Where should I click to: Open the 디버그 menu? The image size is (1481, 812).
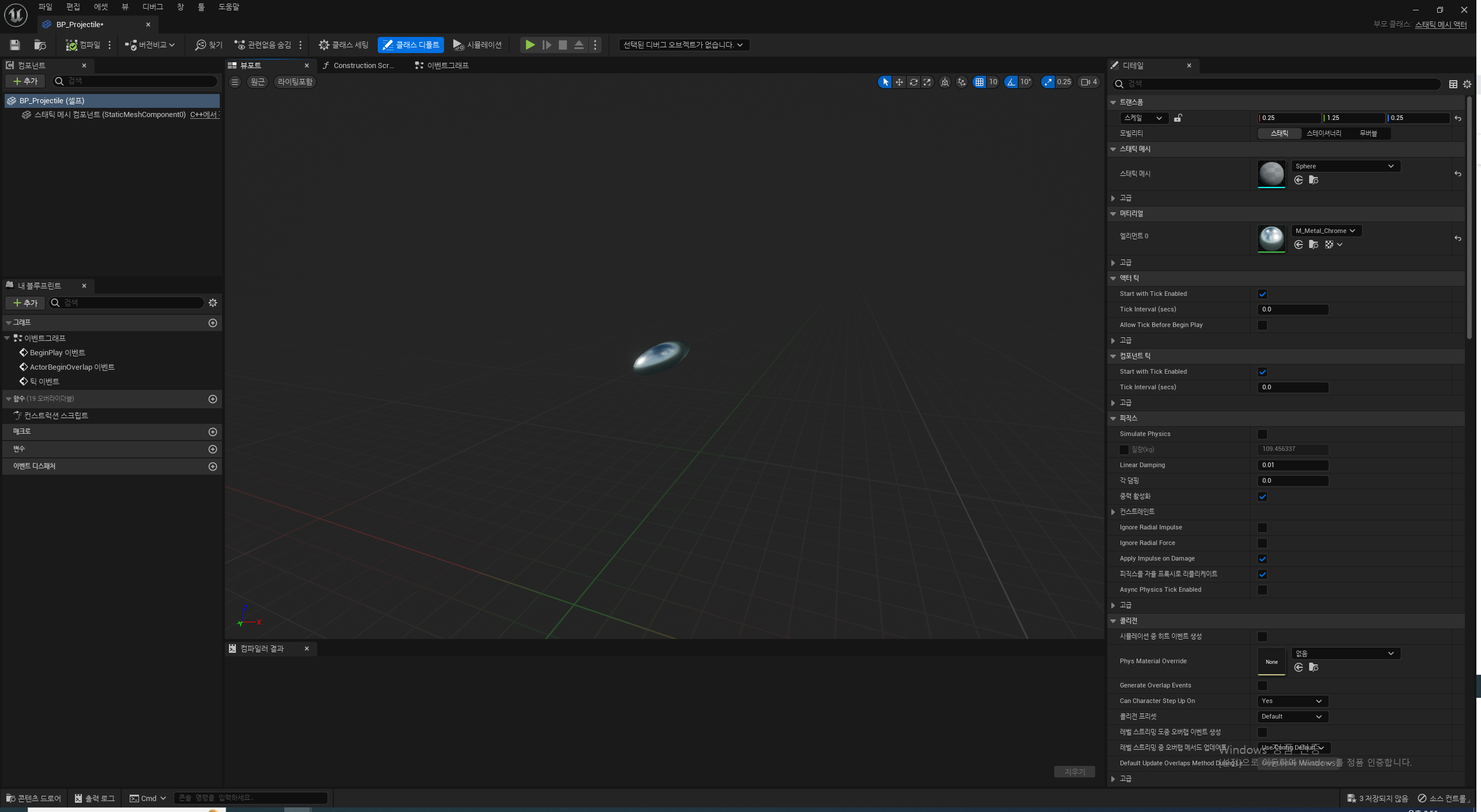pos(152,7)
